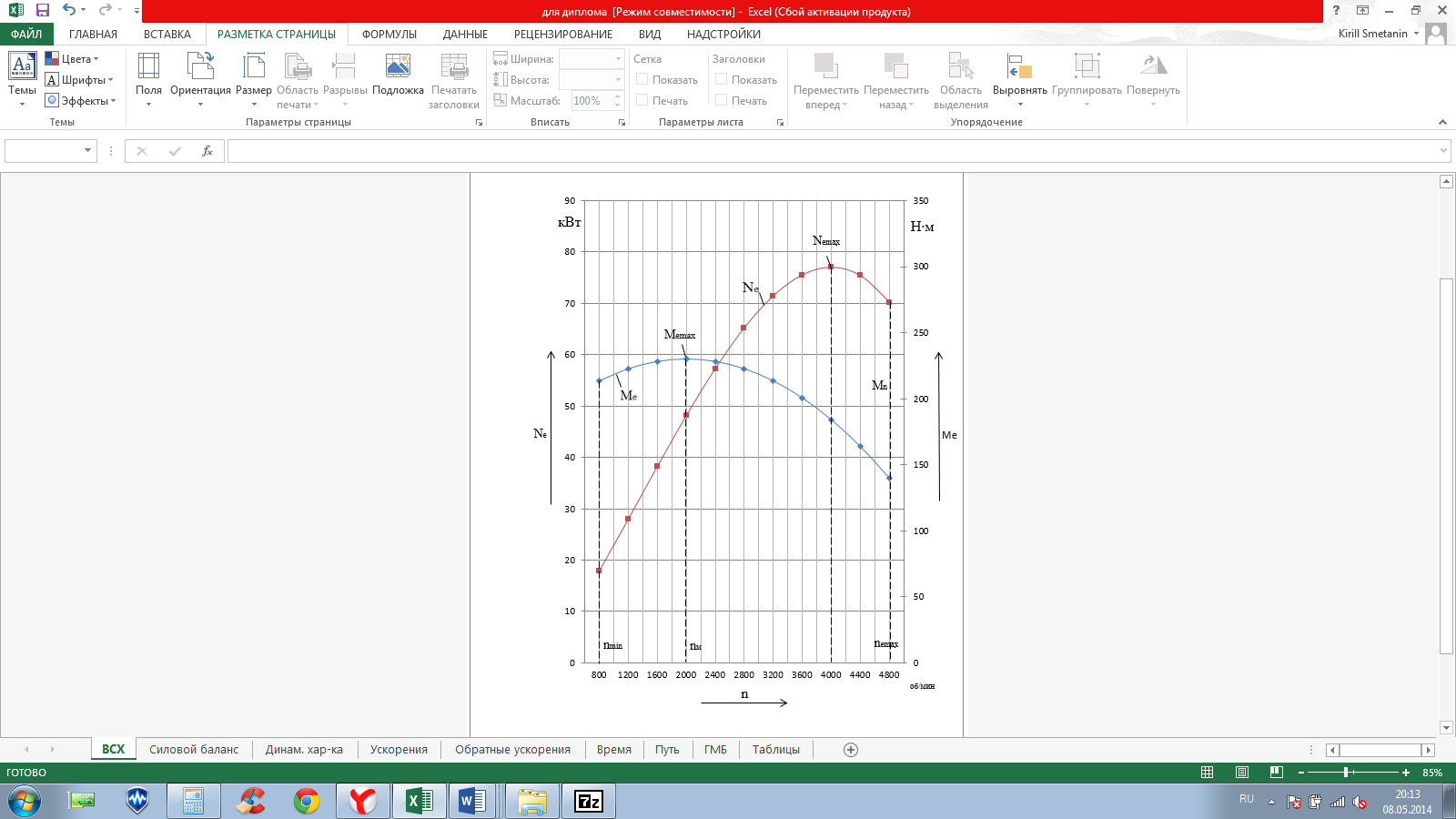Click into the formula bar
1456x819 pixels.
tap(832, 151)
